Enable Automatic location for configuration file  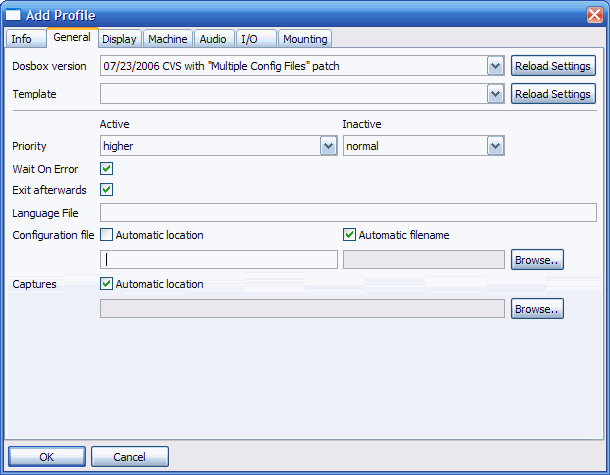pyautogui.click(x=107, y=235)
